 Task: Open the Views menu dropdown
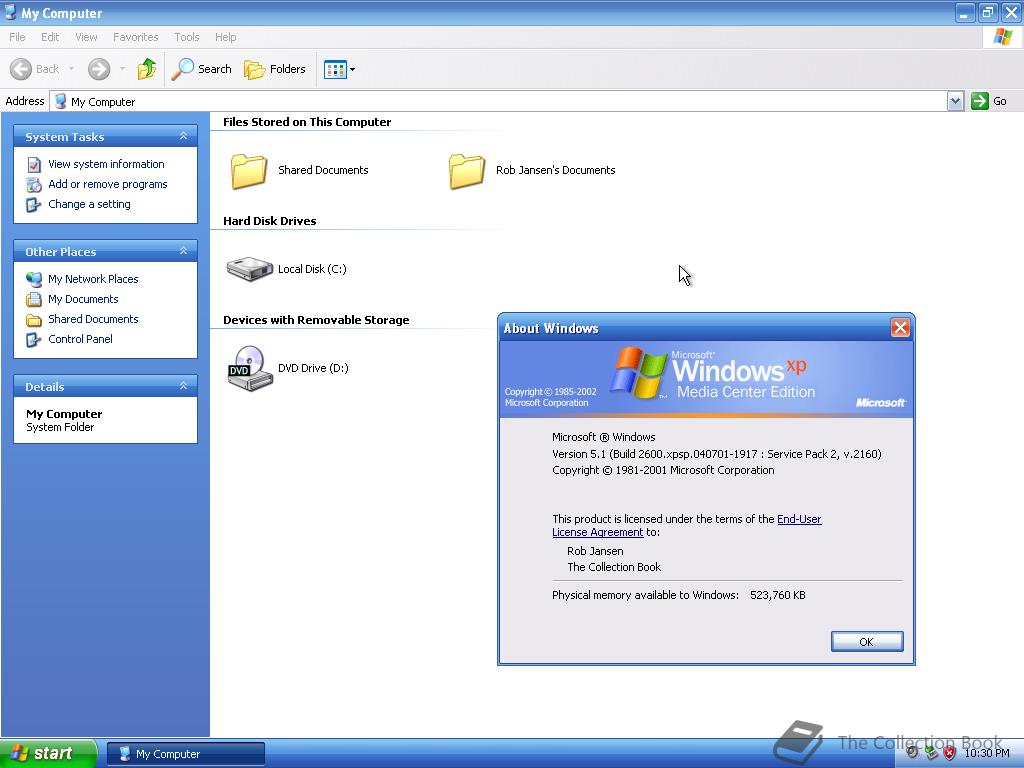point(351,69)
